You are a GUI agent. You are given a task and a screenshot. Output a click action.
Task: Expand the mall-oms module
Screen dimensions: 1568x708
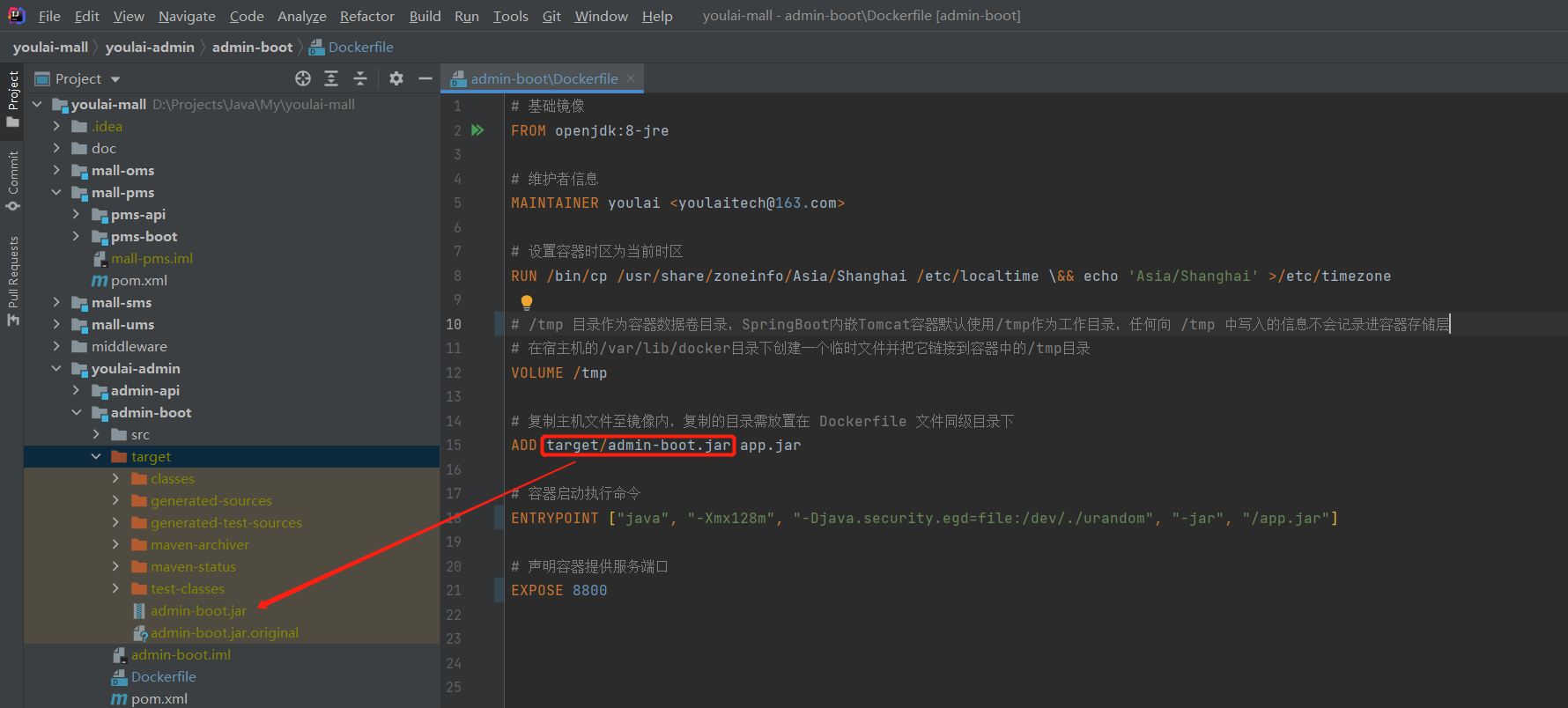coord(56,170)
